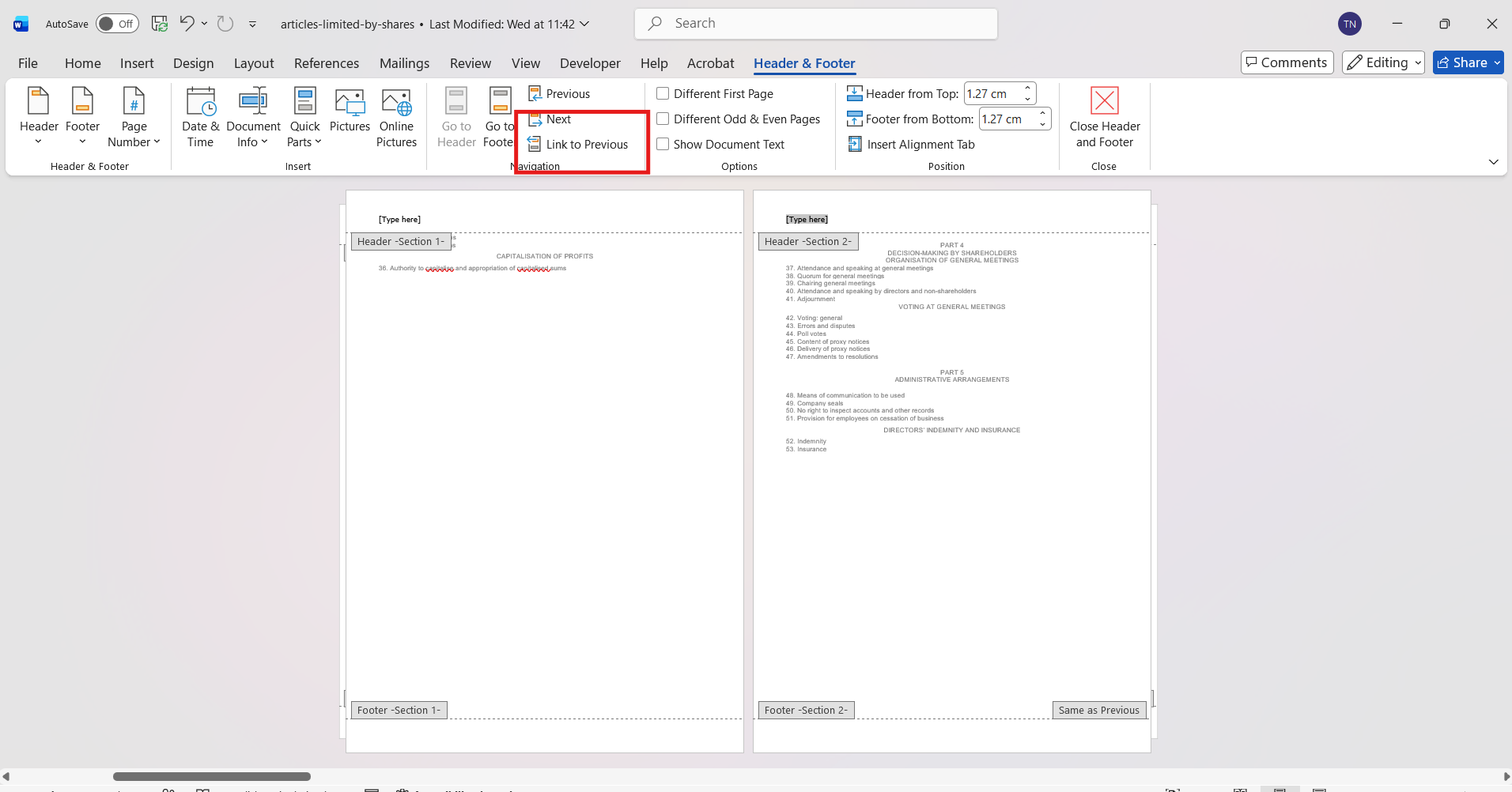
Task: Open the Help tab
Action: click(654, 63)
